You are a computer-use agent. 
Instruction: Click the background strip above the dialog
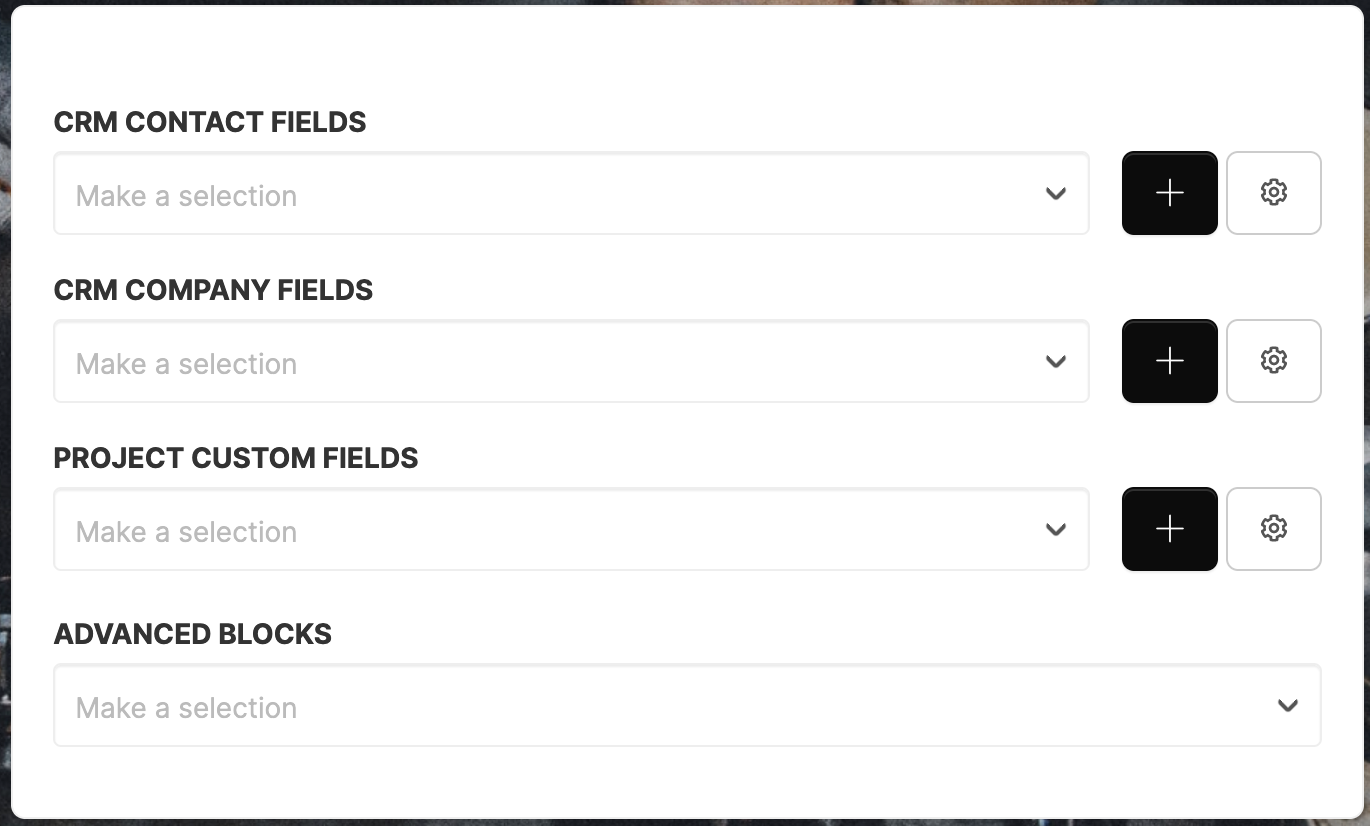pyautogui.click(x=685, y=2)
